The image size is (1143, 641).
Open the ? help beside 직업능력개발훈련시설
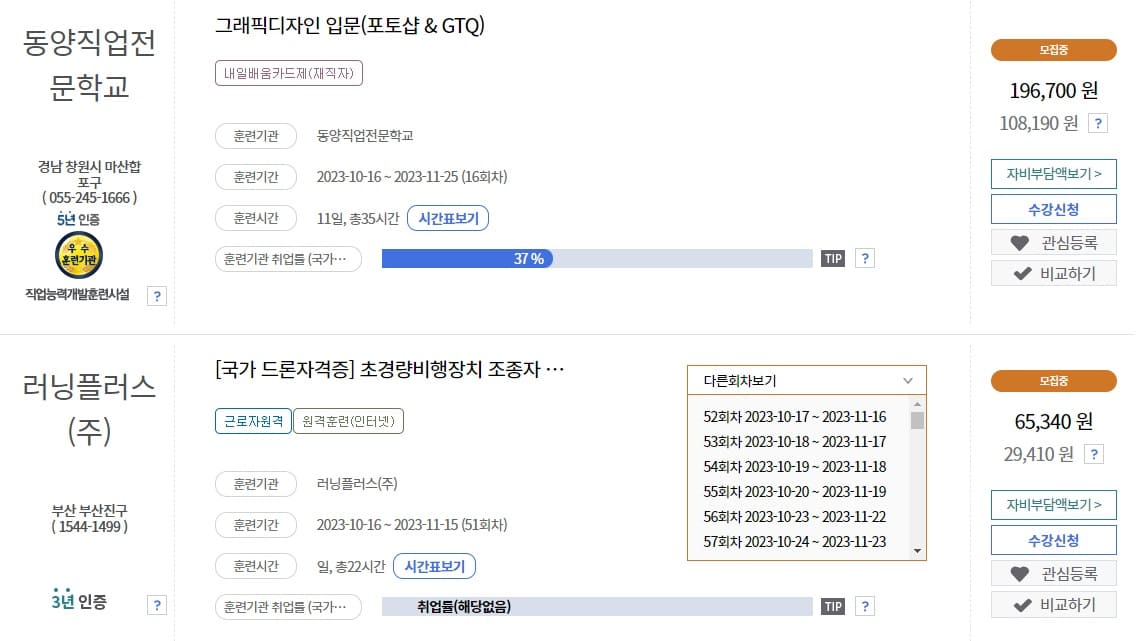(156, 296)
